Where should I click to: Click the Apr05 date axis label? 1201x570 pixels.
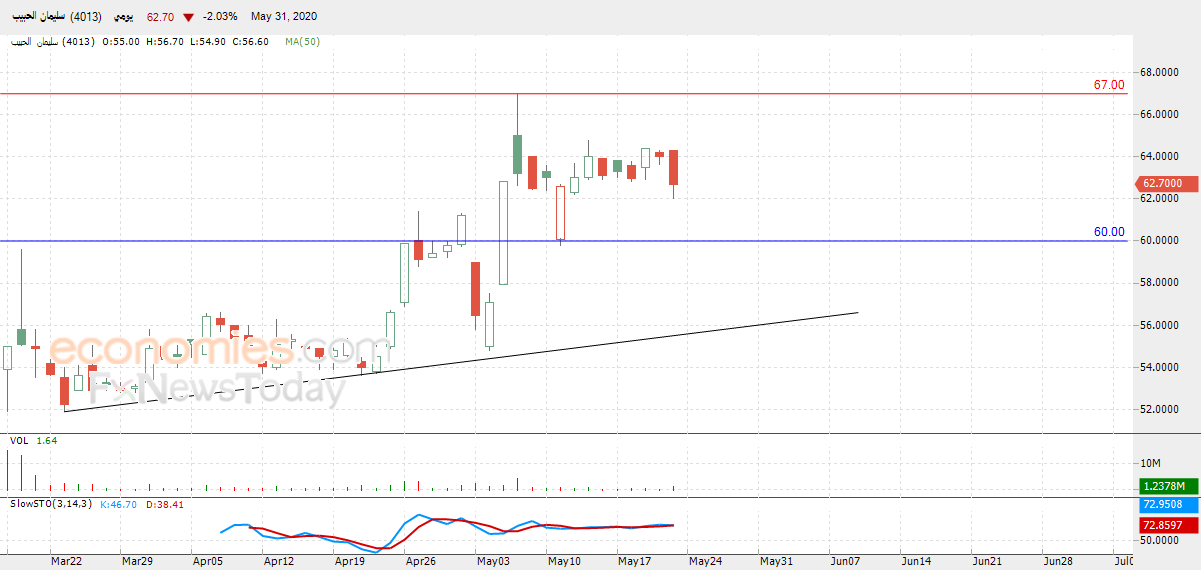point(208,562)
